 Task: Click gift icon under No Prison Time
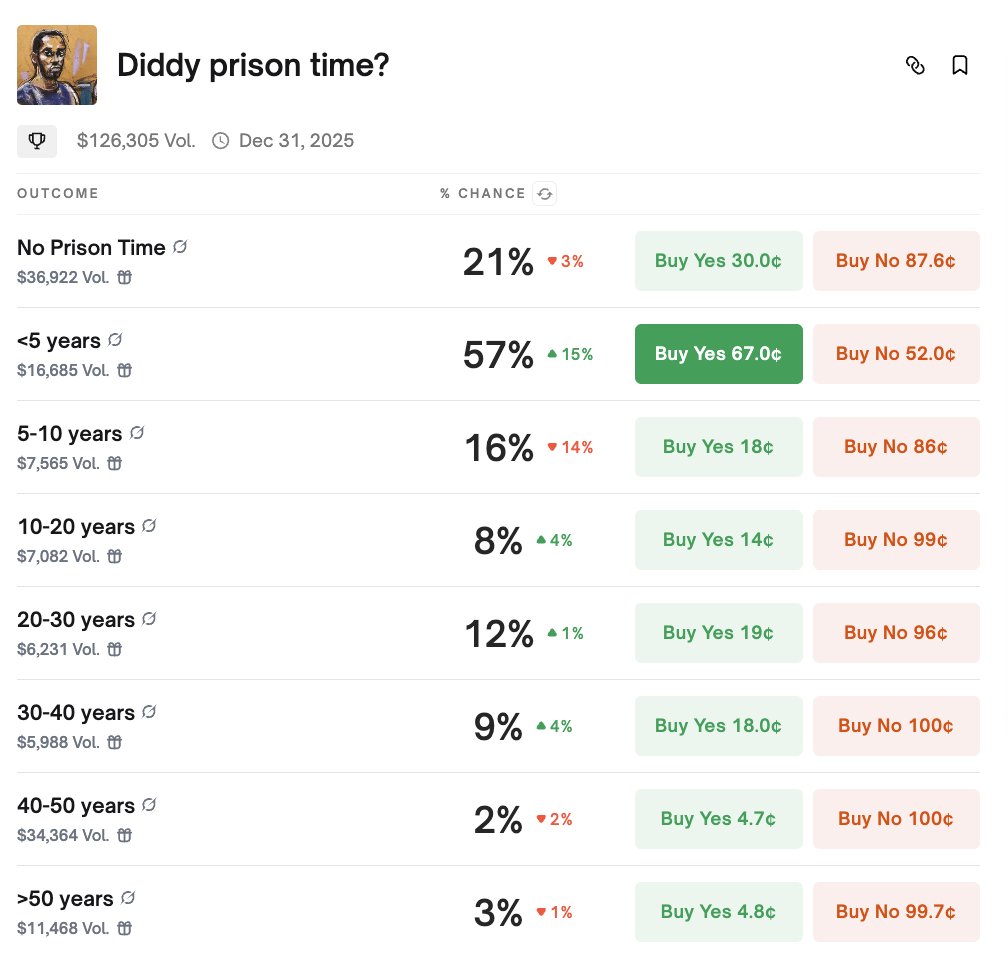pyautogui.click(x=125, y=277)
